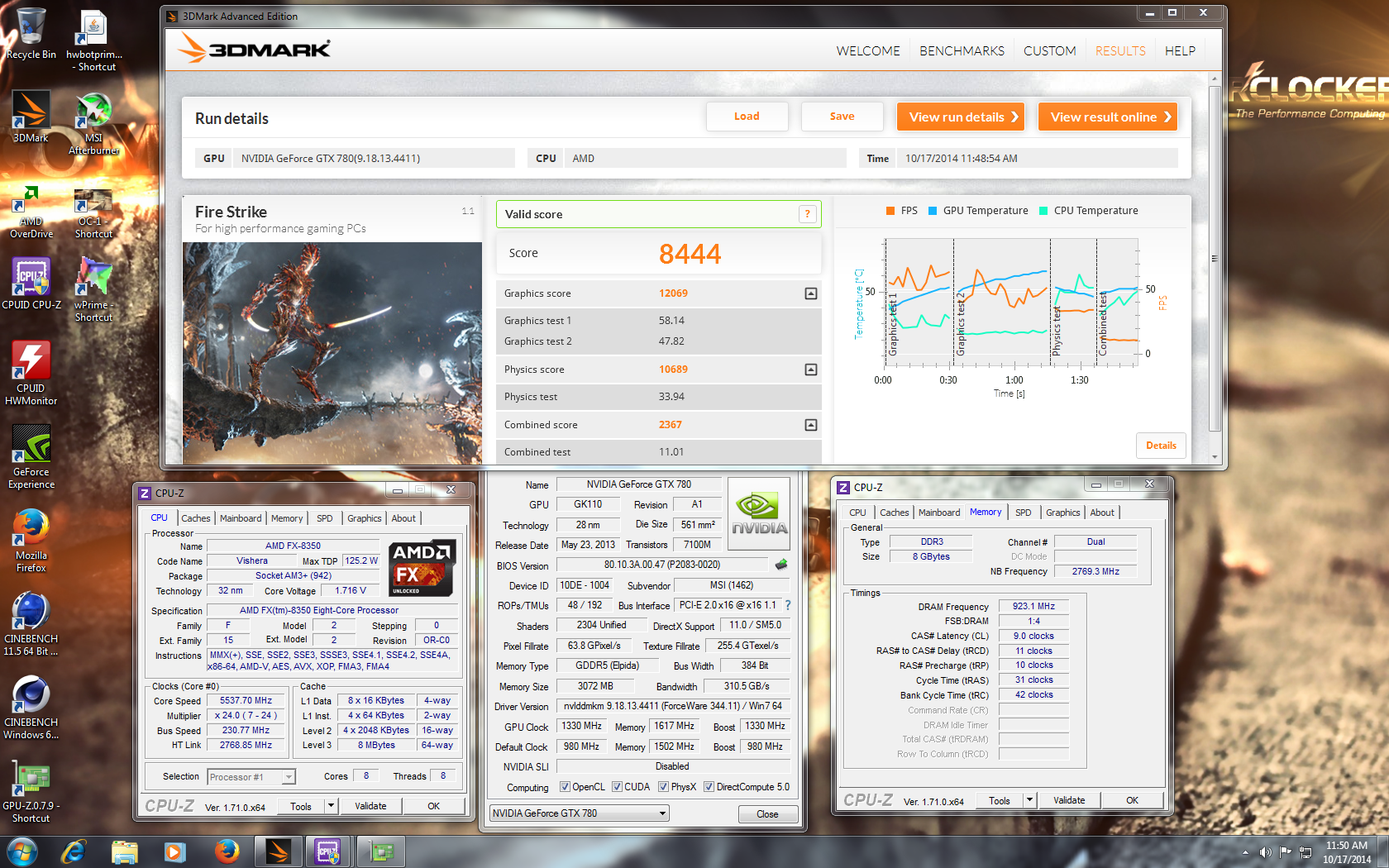This screenshot has width=1389, height=868.
Task: Open the GPU-Z 0.7.9 shortcut icon
Action: pyautogui.click(x=31, y=792)
